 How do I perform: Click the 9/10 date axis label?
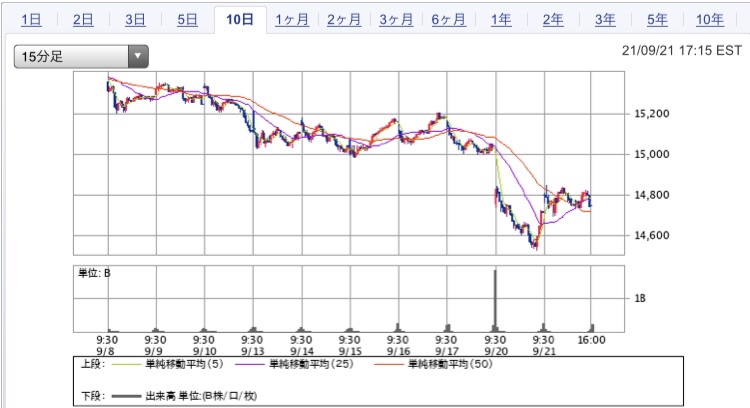(204, 351)
